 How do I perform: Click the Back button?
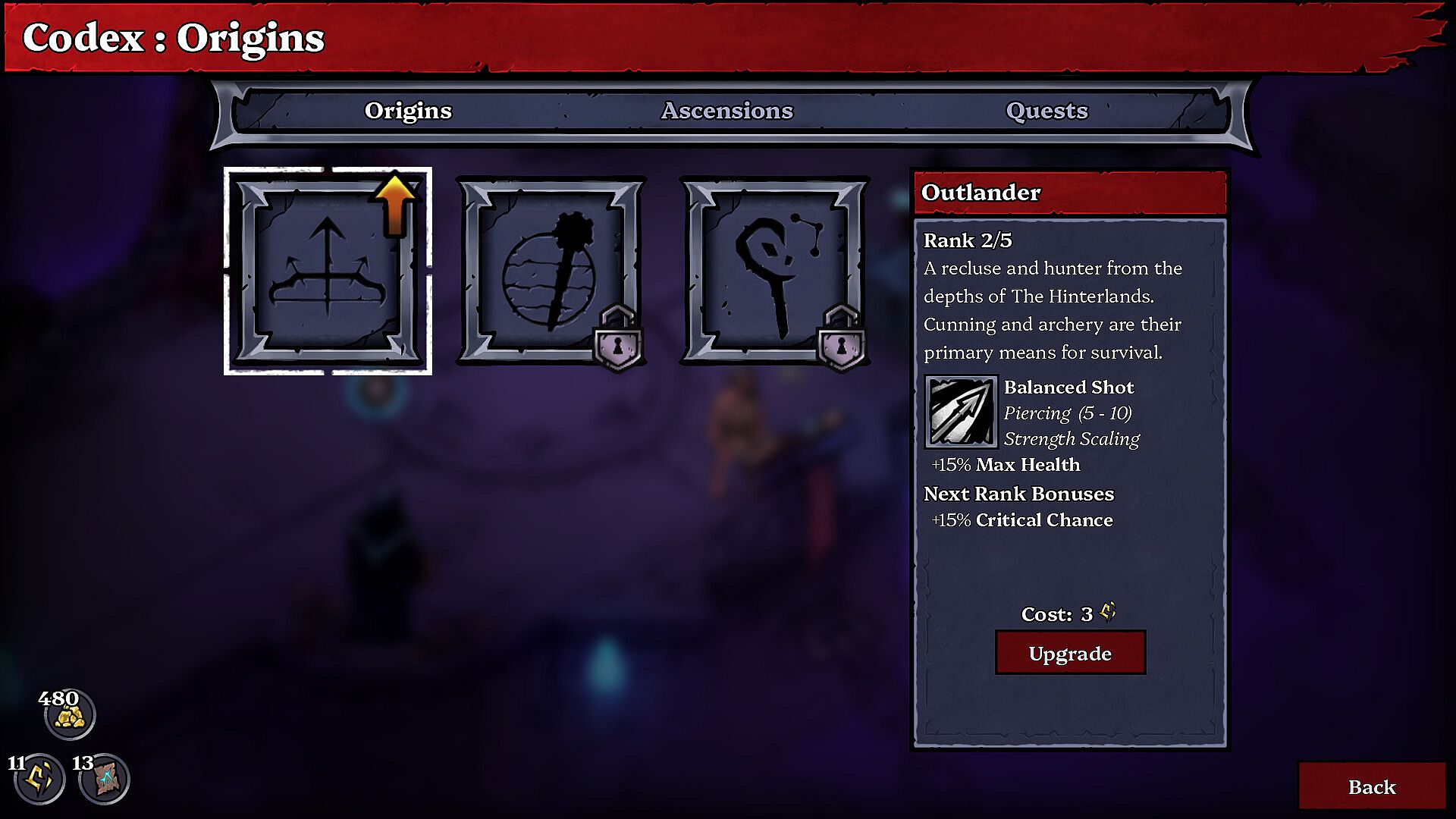pos(1372,786)
